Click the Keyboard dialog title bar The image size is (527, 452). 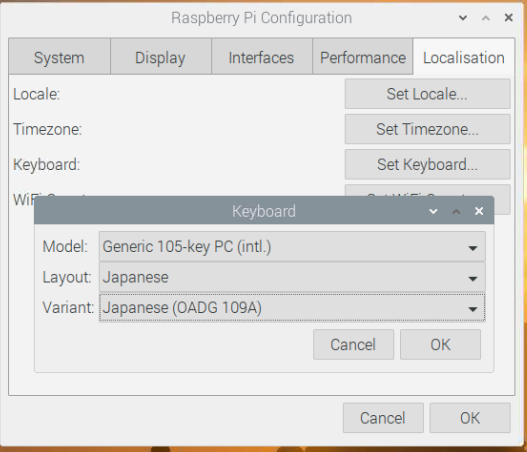(x=264, y=210)
